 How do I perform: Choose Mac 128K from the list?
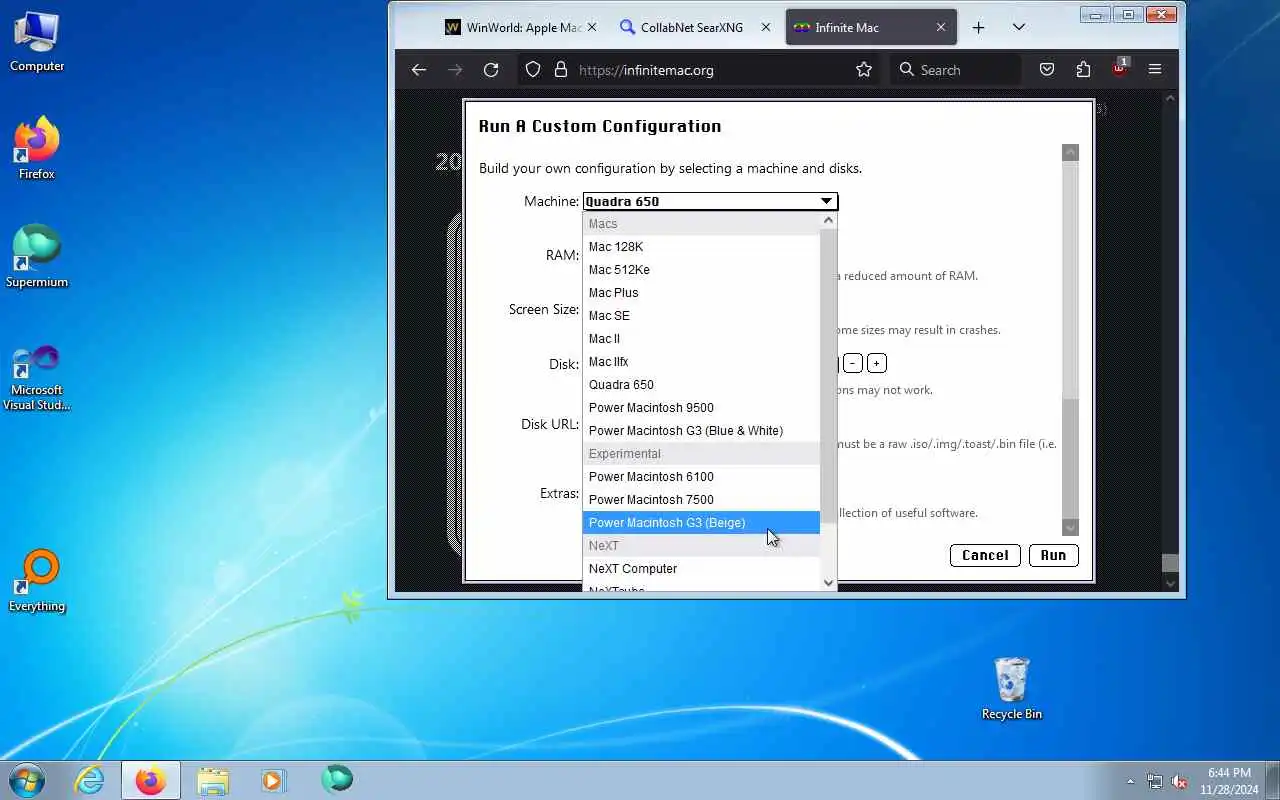pyautogui.click(x=701, y=246)
